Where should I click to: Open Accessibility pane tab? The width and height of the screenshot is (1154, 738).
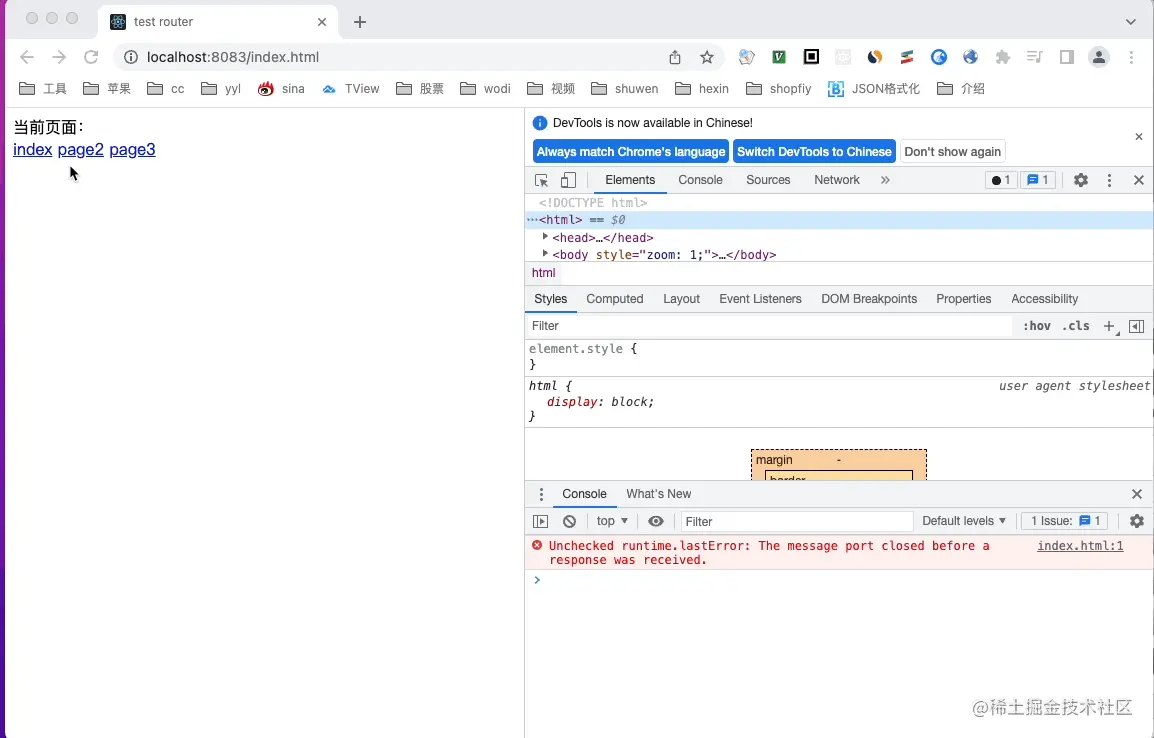coord(1044,299)
